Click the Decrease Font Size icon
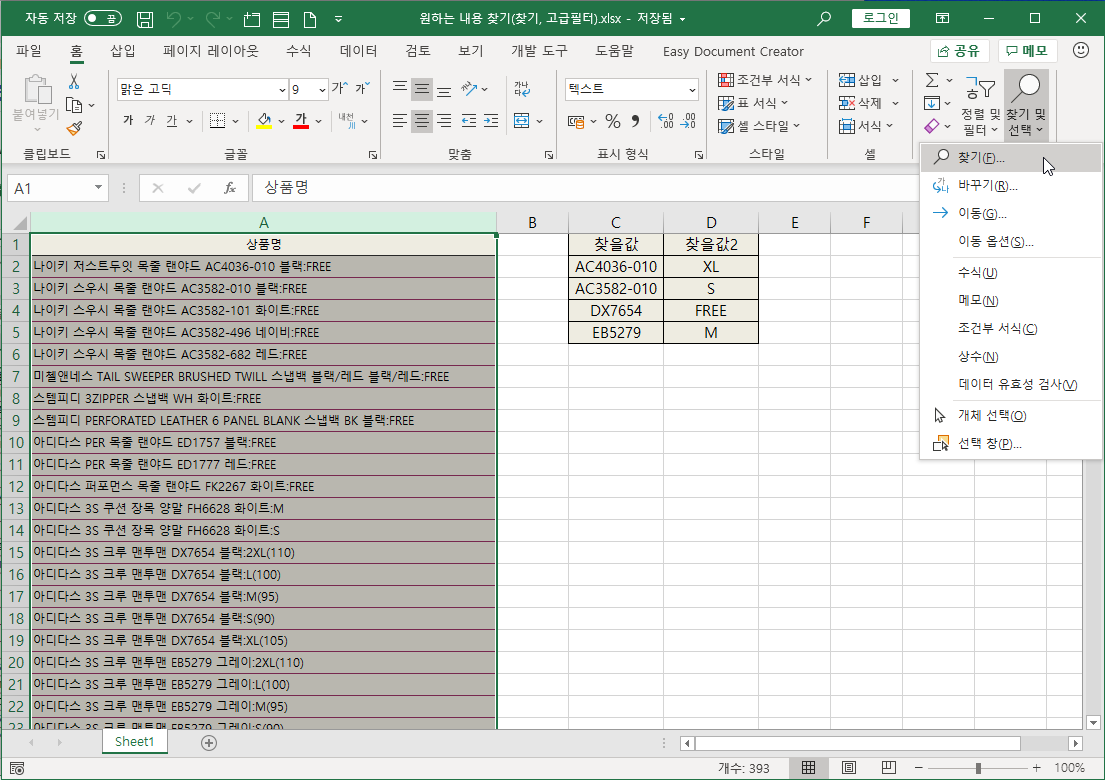This screenshot has height=780, width=1105. coord(362,88)
